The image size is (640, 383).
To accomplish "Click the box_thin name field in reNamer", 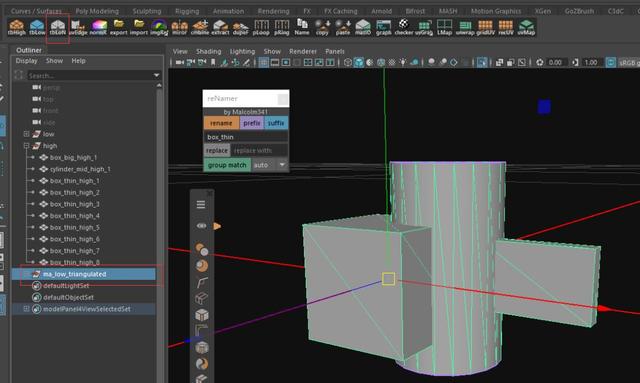I will [246, 137].
